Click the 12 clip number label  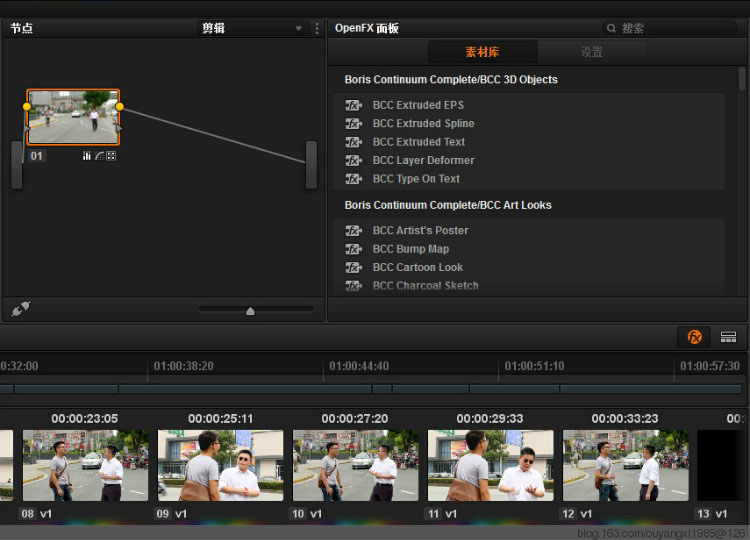[x=568, y=514]
